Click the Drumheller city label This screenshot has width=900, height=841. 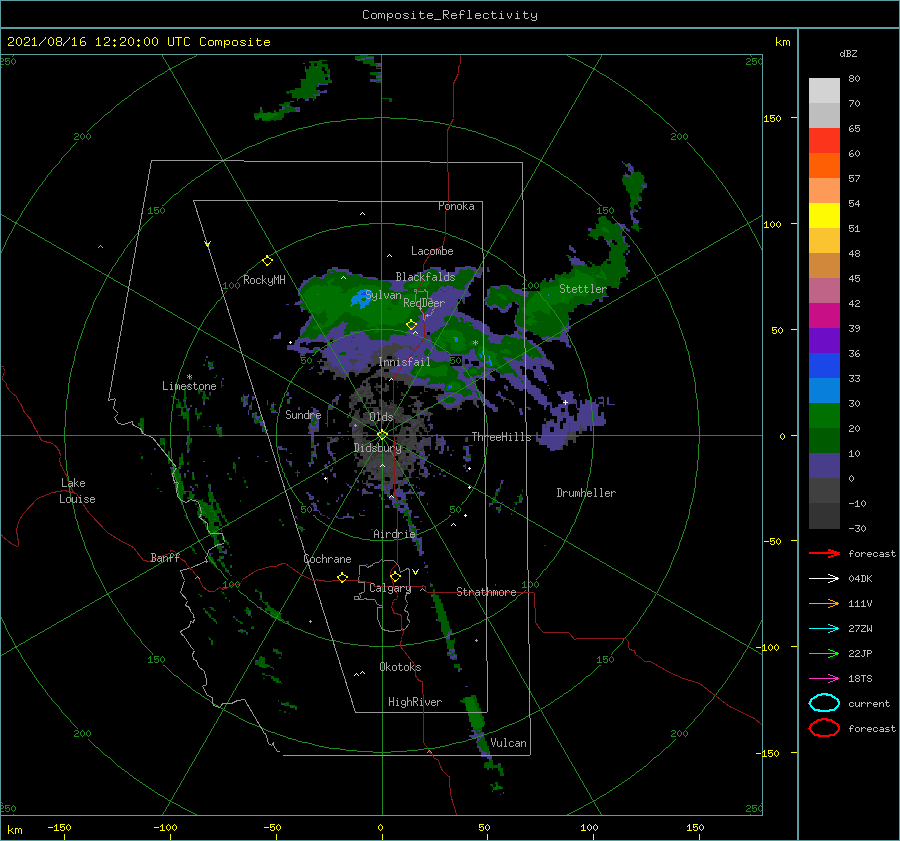tap(586, 493)
